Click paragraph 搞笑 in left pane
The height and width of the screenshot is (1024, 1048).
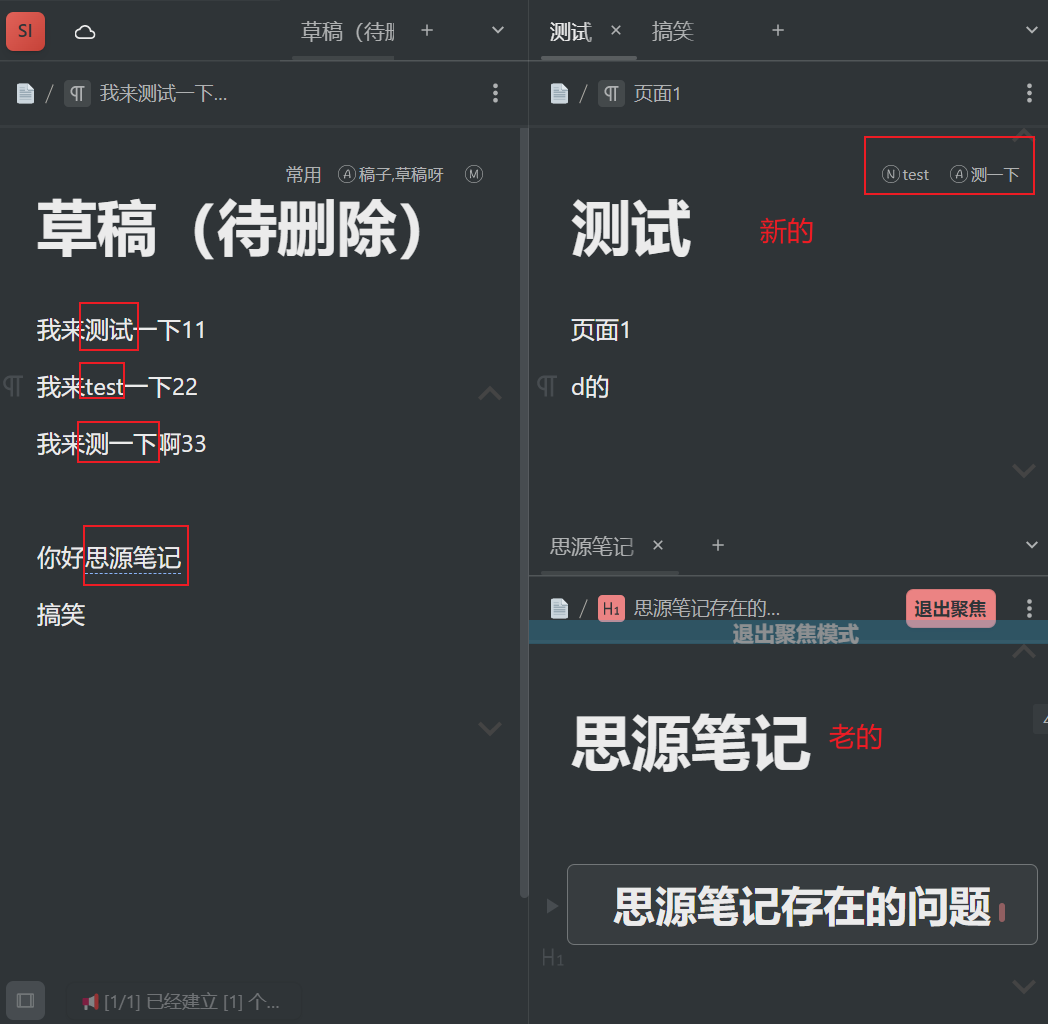pyautogui.click(x=61, y=615)
